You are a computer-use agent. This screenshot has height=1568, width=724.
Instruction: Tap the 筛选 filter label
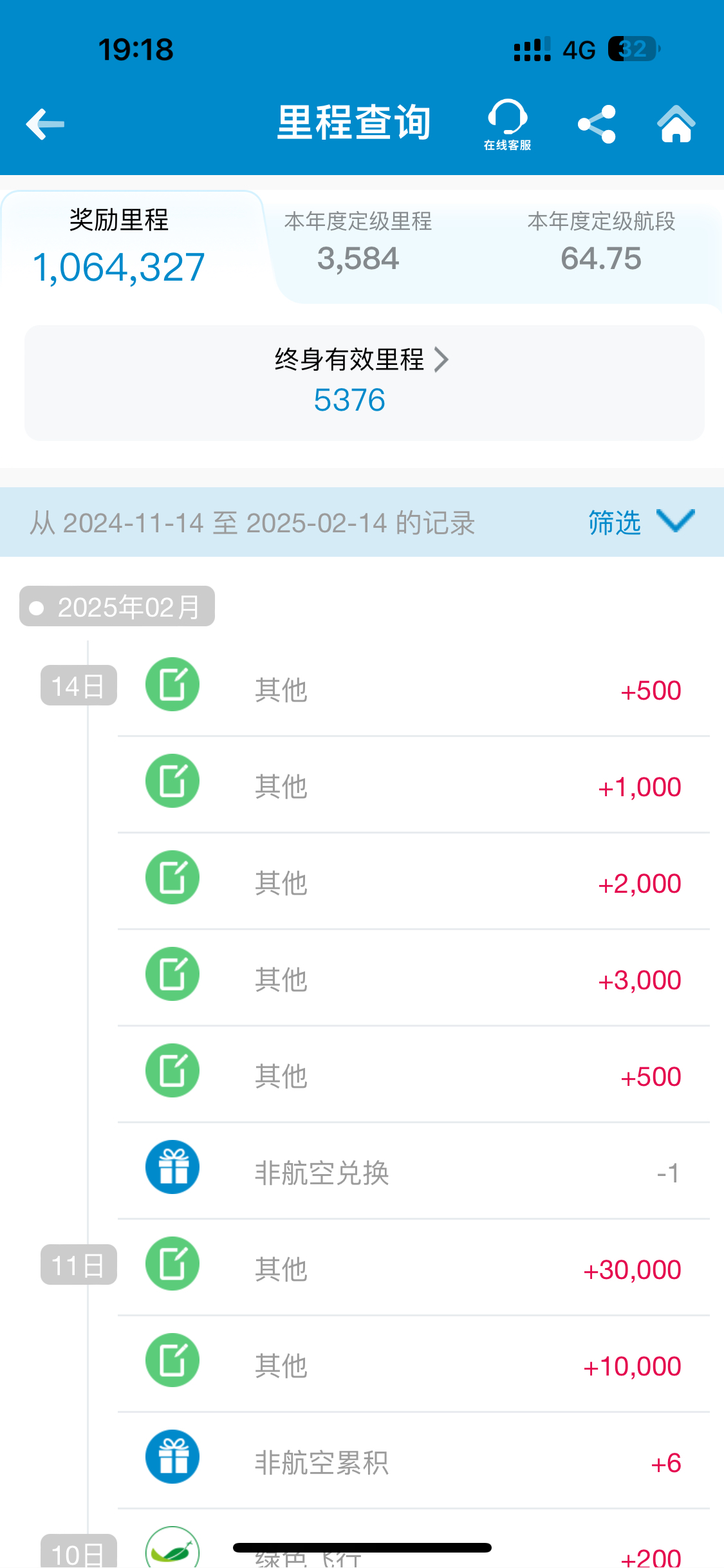615,522
